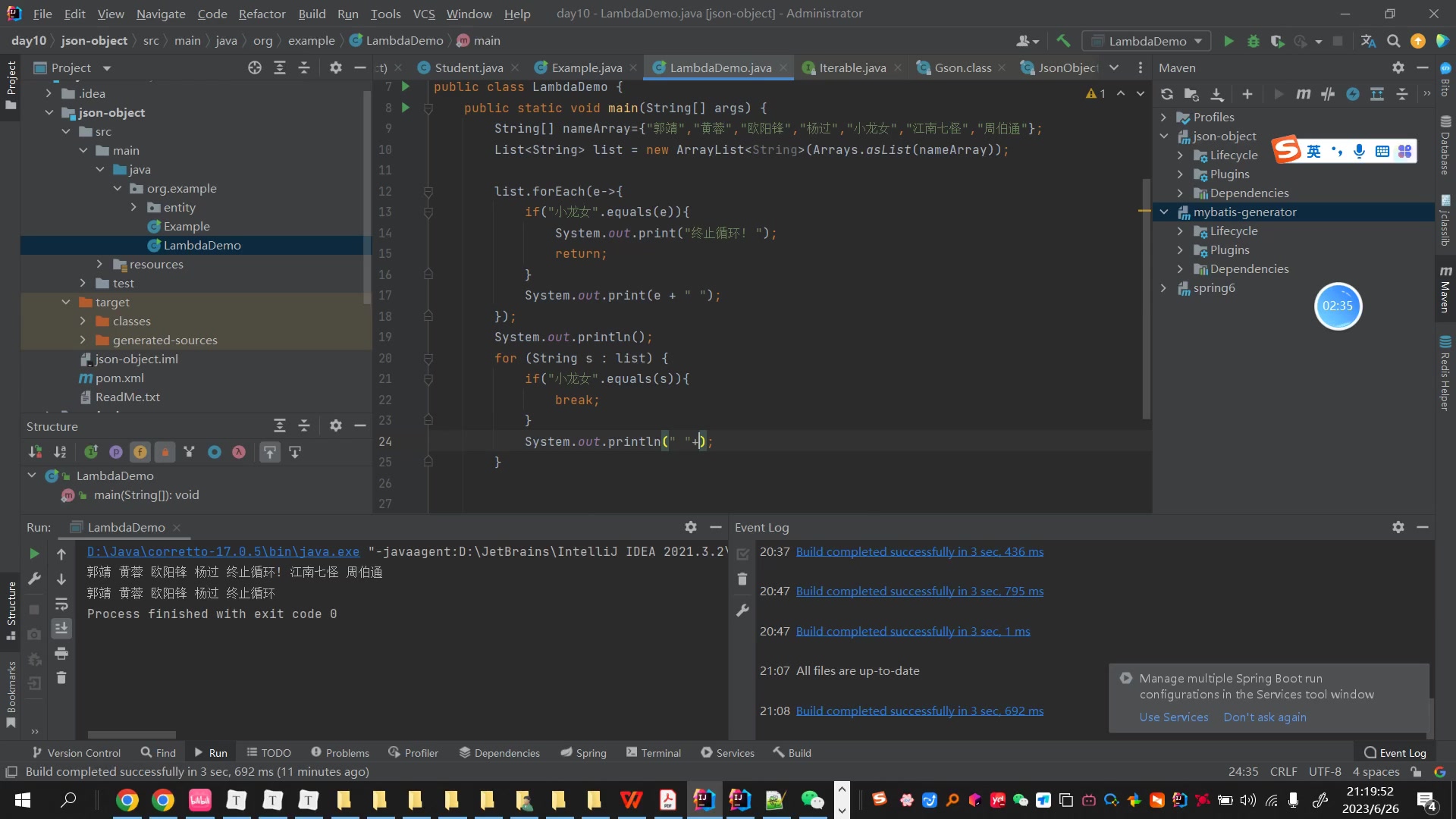The image size is (1456, 819).
Task: Download Maven sources icon
Action: pyautogui.click(x=1216, y=94)
